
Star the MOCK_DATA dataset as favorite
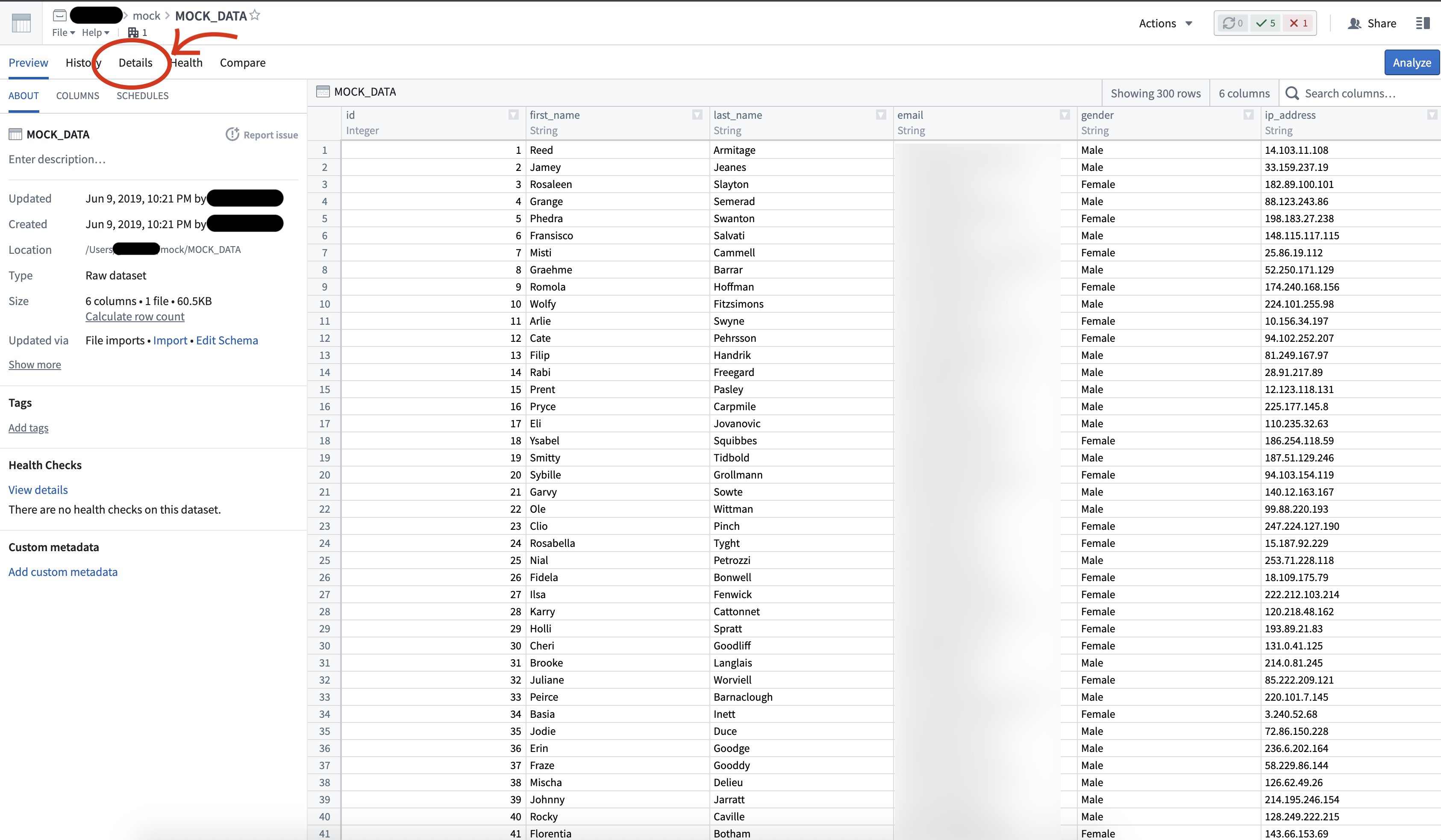click(255, 15)
